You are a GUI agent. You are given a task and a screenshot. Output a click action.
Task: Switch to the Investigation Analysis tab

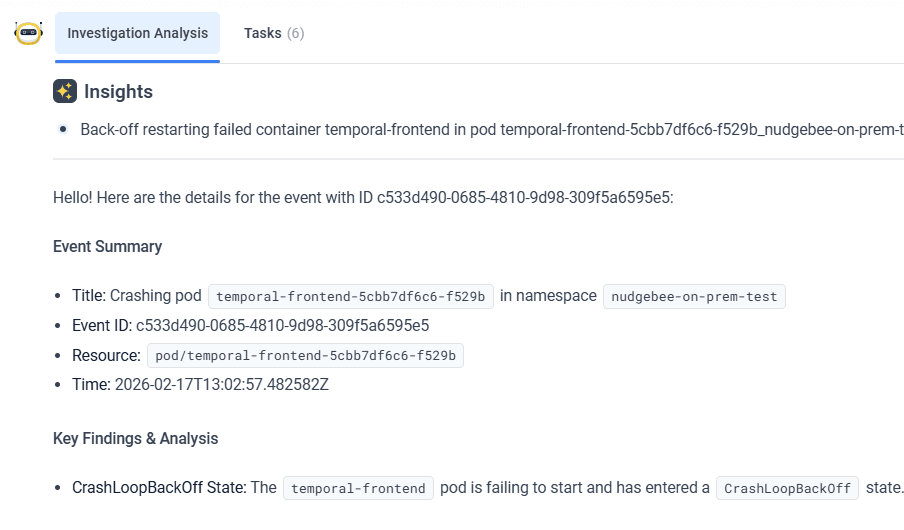(x=138, y=33)
